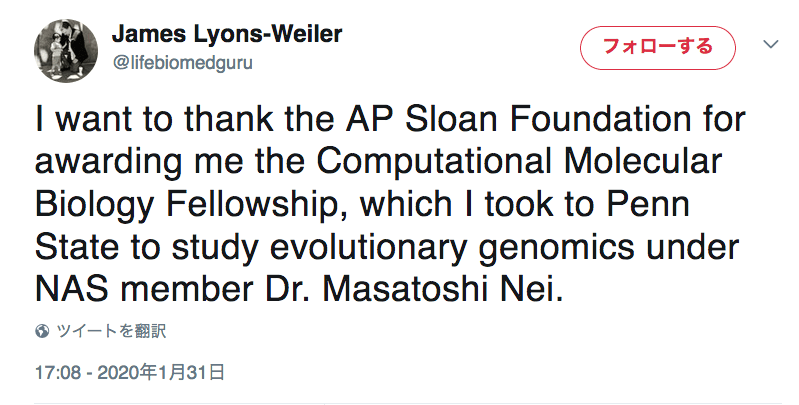This screenshot has width=799, height=405.
Task: Select the ツイートを翻訳 translate link
Action: tap(111, 331)
